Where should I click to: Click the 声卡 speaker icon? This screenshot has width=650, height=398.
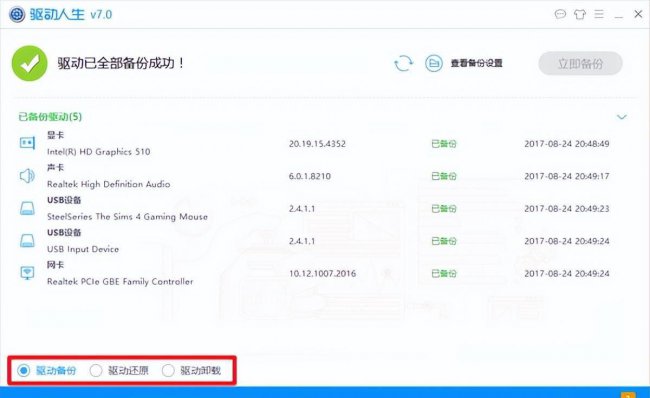point(27,176)
